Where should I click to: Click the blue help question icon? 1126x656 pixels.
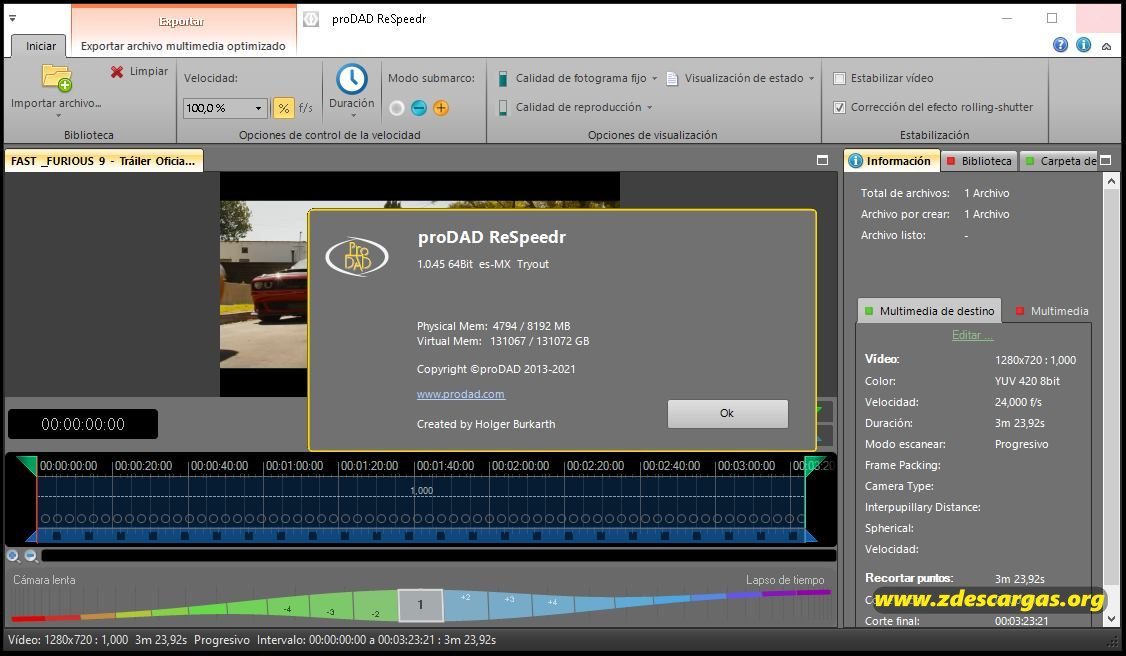click(1061, 44)
